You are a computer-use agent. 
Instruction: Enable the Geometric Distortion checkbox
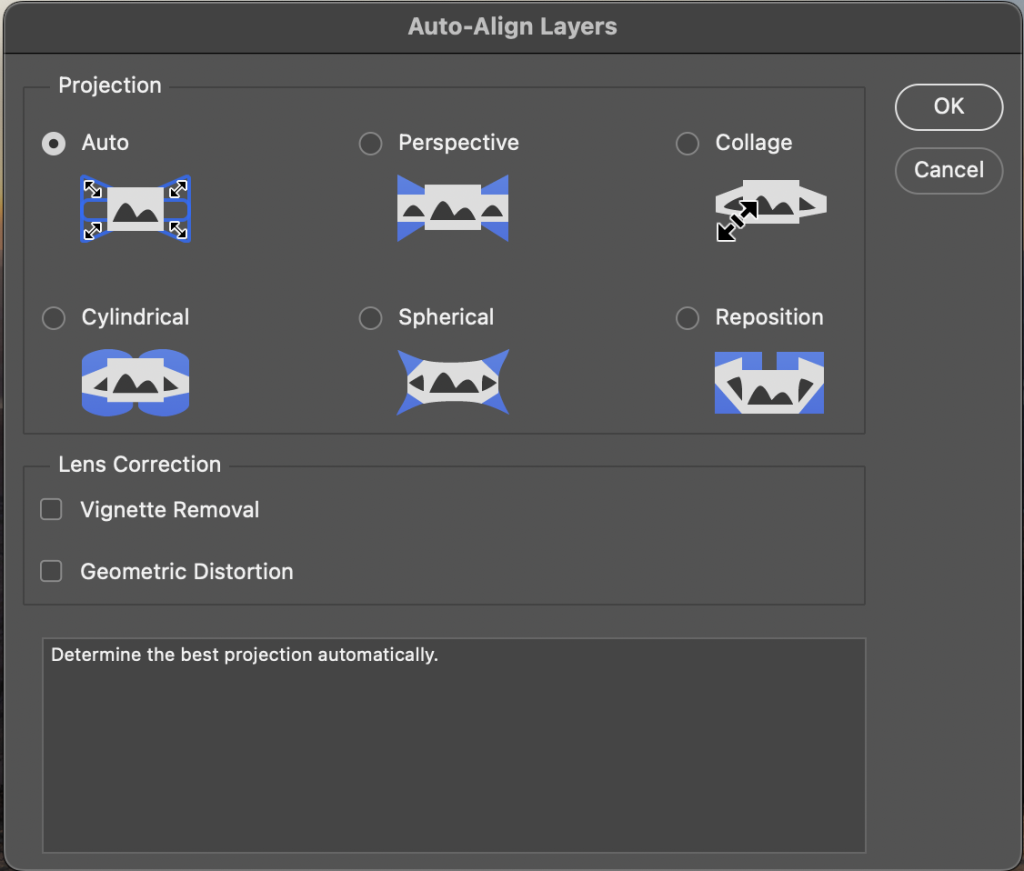click(51, 572)
